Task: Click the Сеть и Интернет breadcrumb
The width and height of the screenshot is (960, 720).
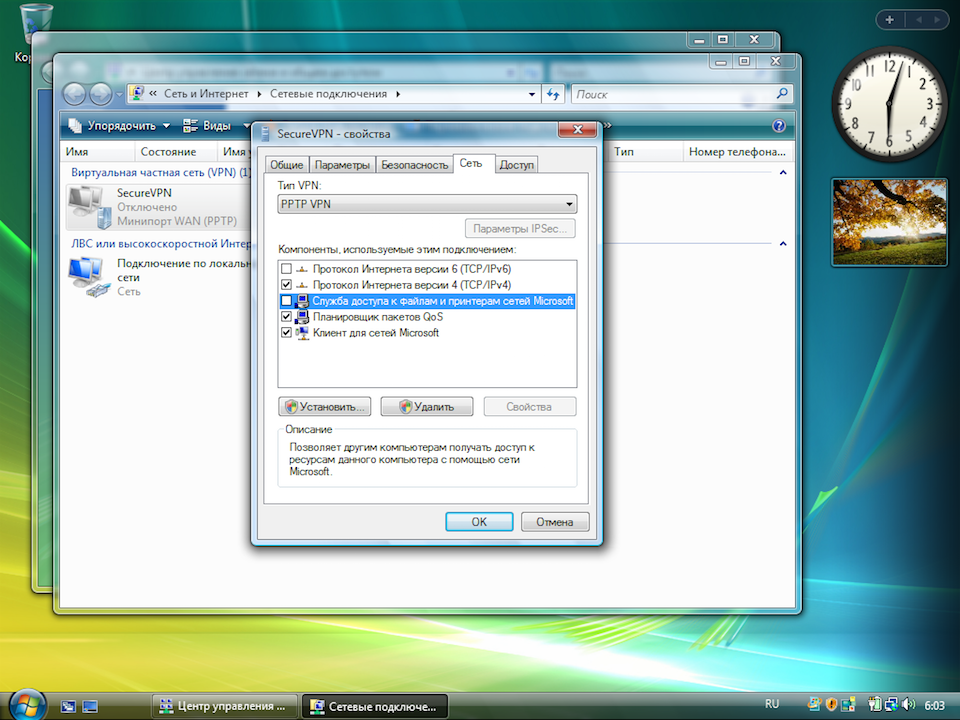Action: point(206,94)
